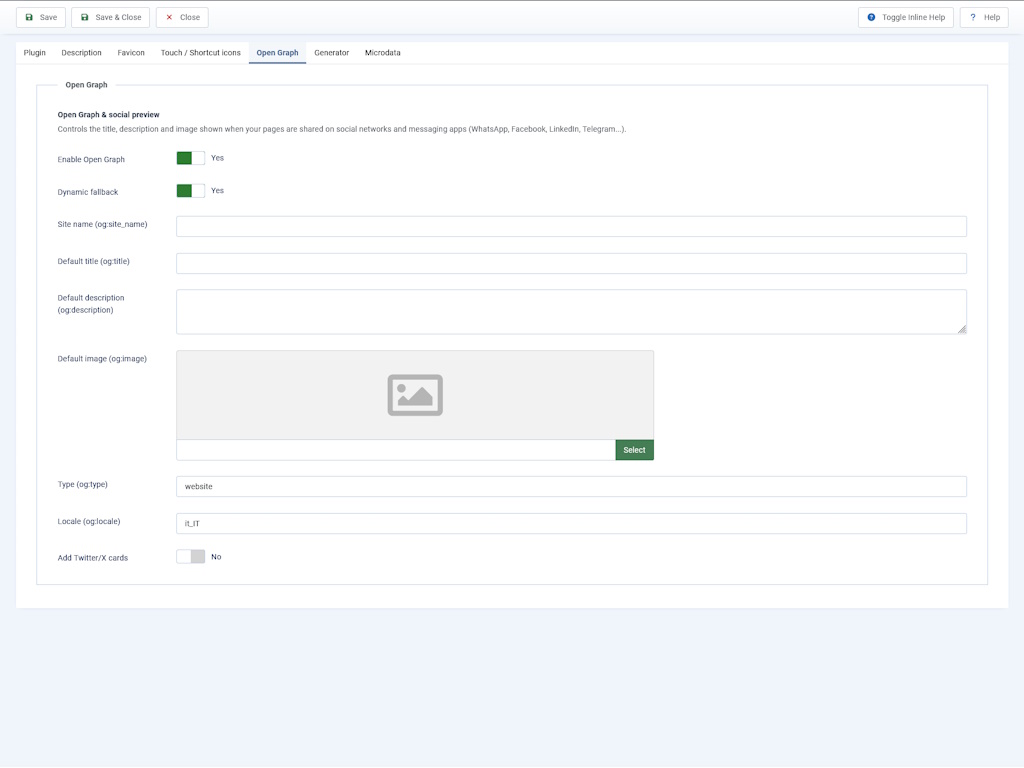Click the Locale field showing it_IT
Image resolution: width=1024 pixels, height=768 pixels.
[571, 523]
